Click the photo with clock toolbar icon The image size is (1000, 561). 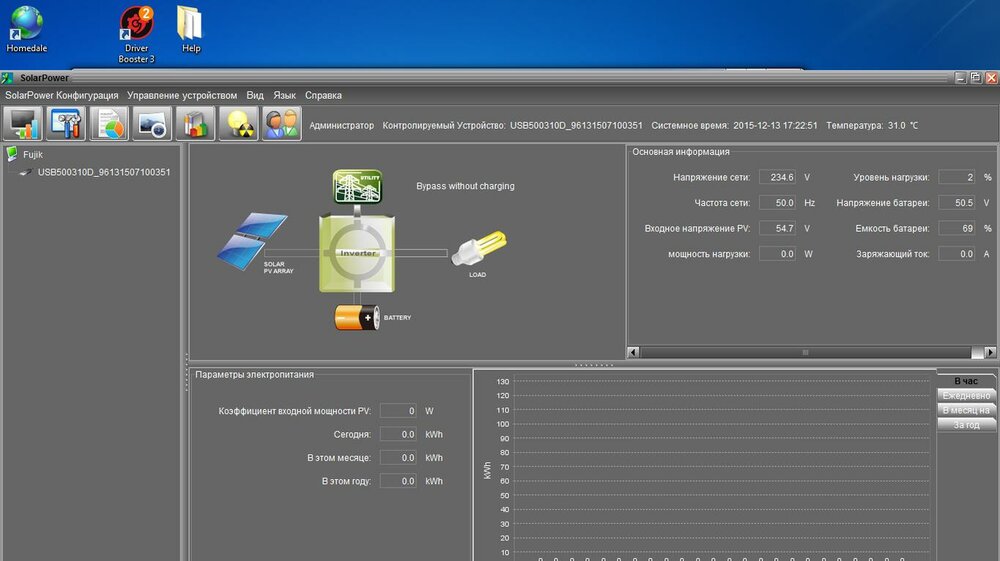[152, 124]
